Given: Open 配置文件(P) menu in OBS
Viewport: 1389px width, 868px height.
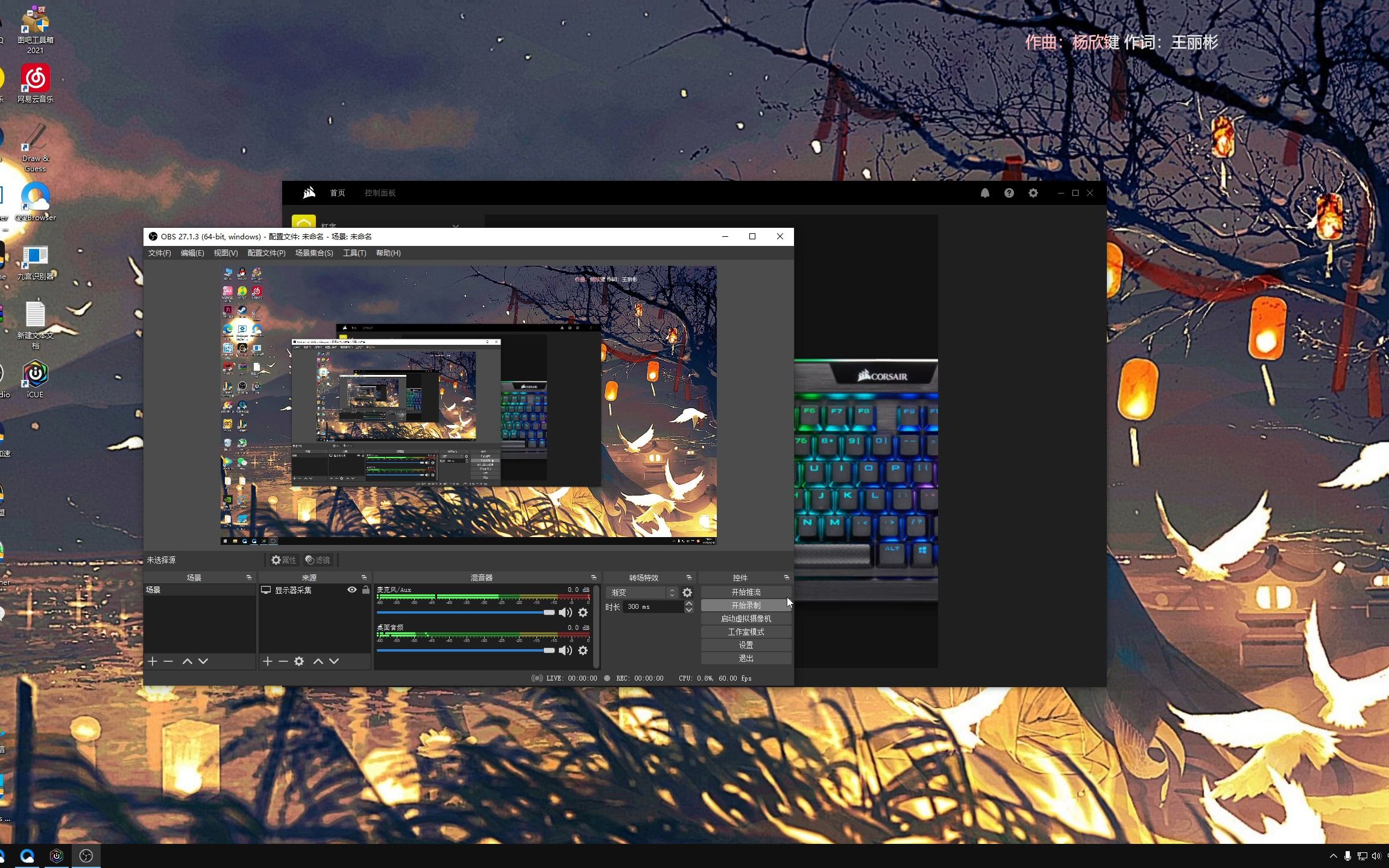Looking at the screenshot, I should pos(266,253).
